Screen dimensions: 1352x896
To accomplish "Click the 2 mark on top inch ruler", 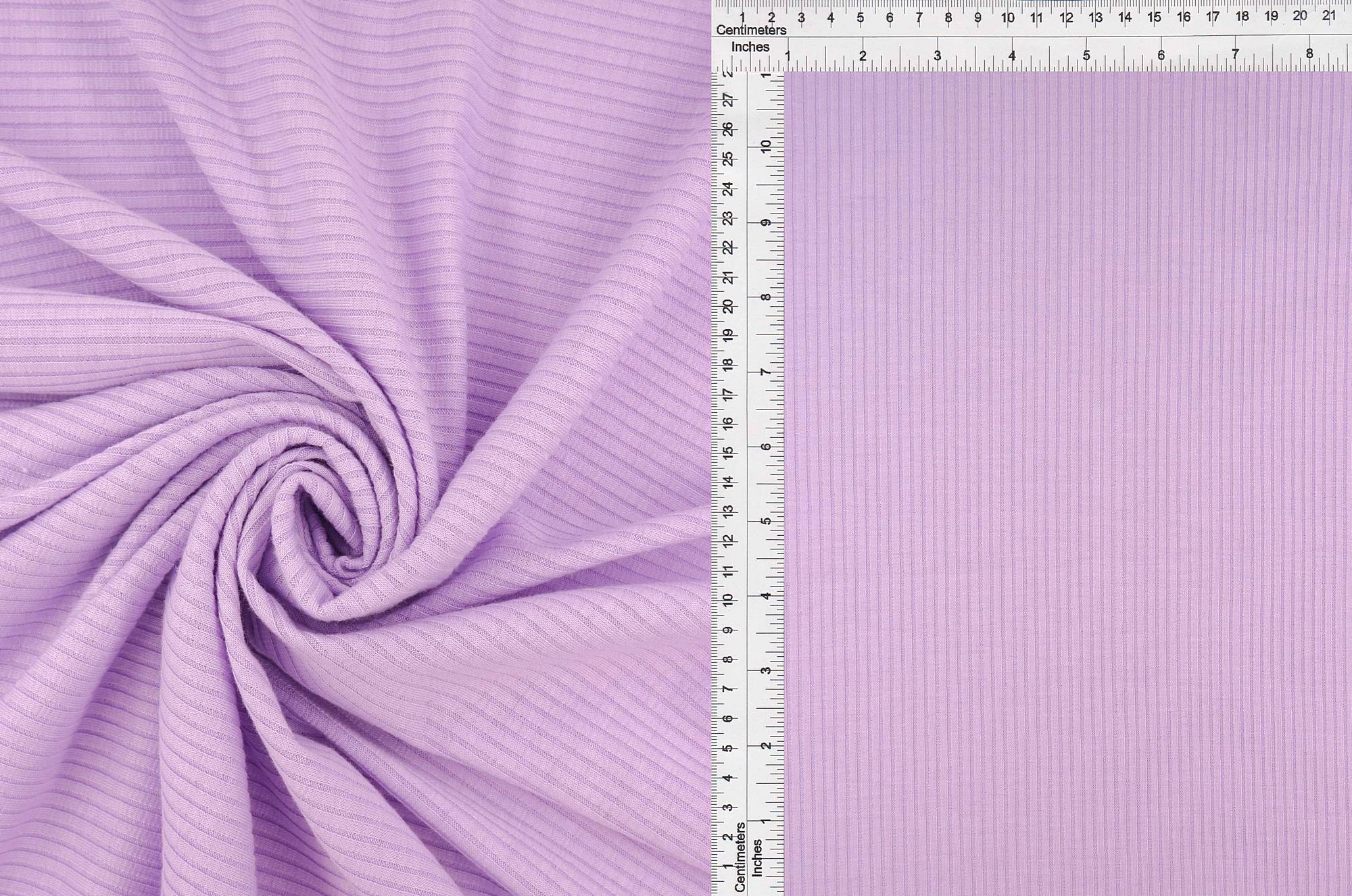I will [863, 56].
